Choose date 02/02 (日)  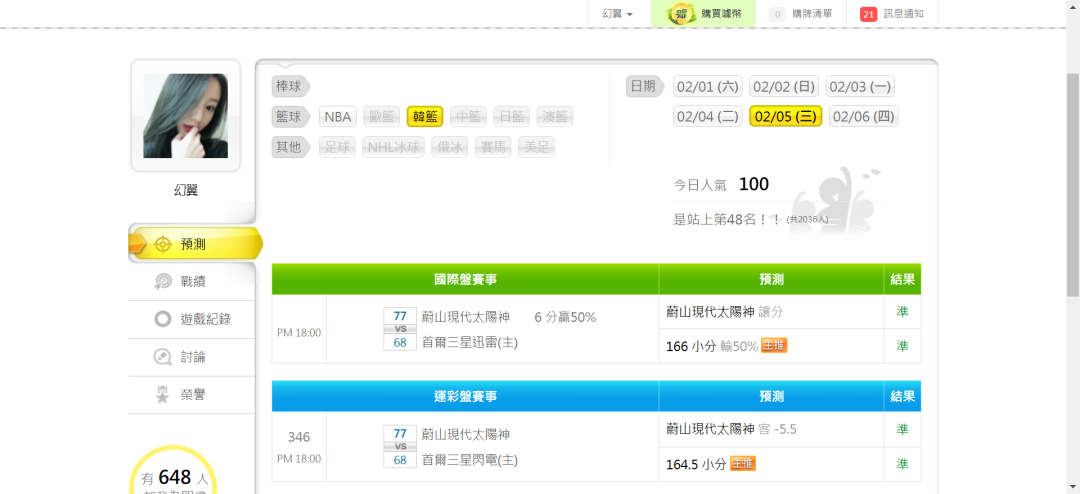pos(784,86)
